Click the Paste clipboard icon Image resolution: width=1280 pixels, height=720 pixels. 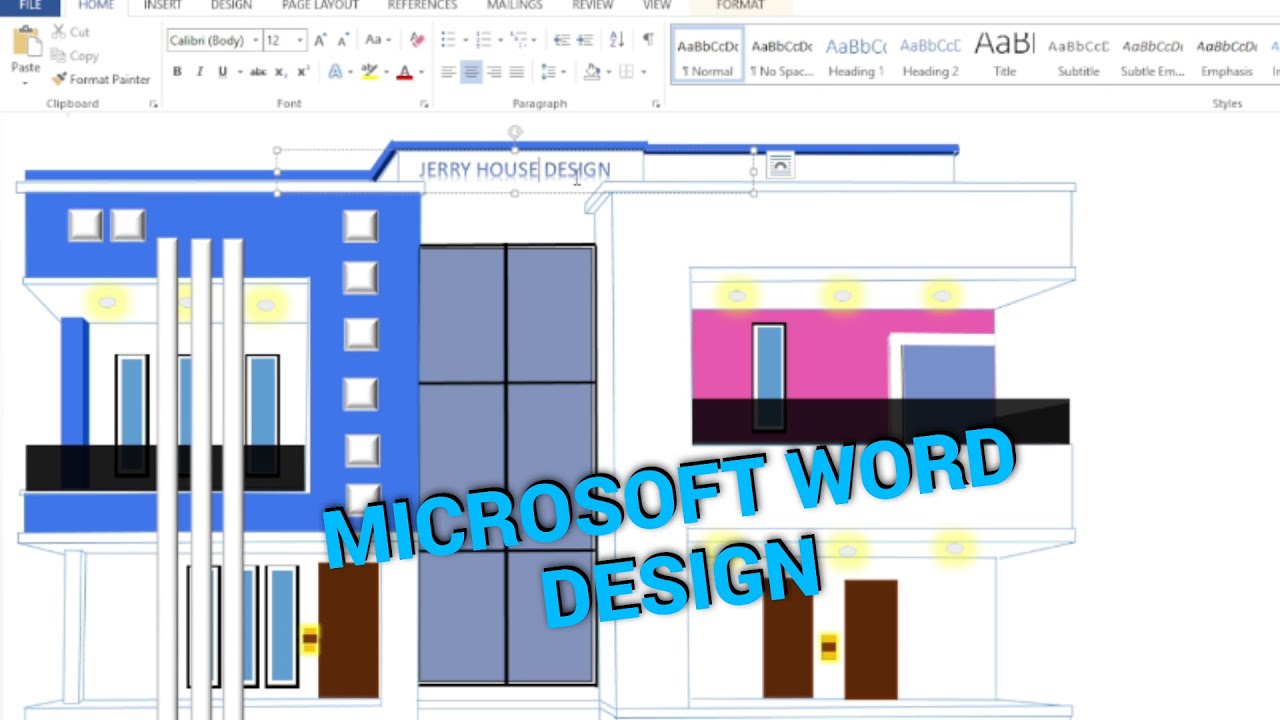click(x=26, y=42)
